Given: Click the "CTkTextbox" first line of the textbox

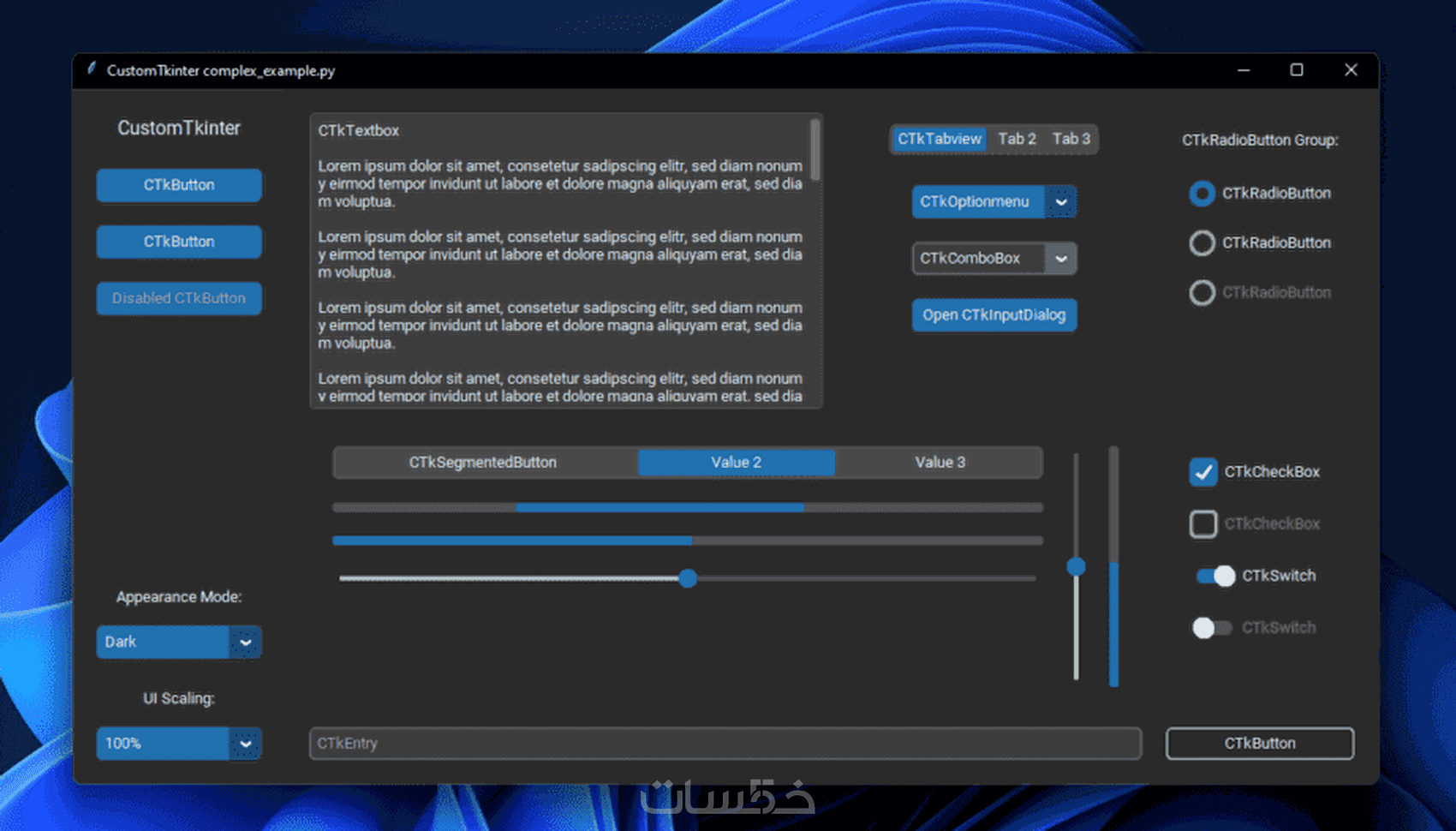Looking at the screenshot, I should coord(358,131).
